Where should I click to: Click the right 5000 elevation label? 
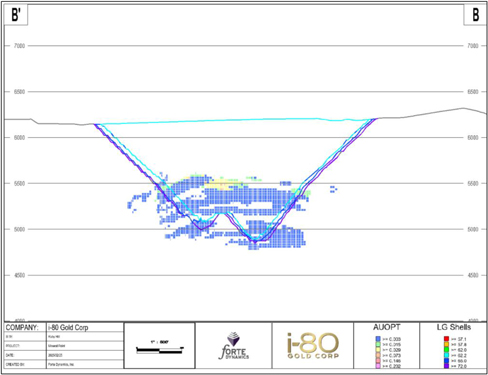coord(473,229)
